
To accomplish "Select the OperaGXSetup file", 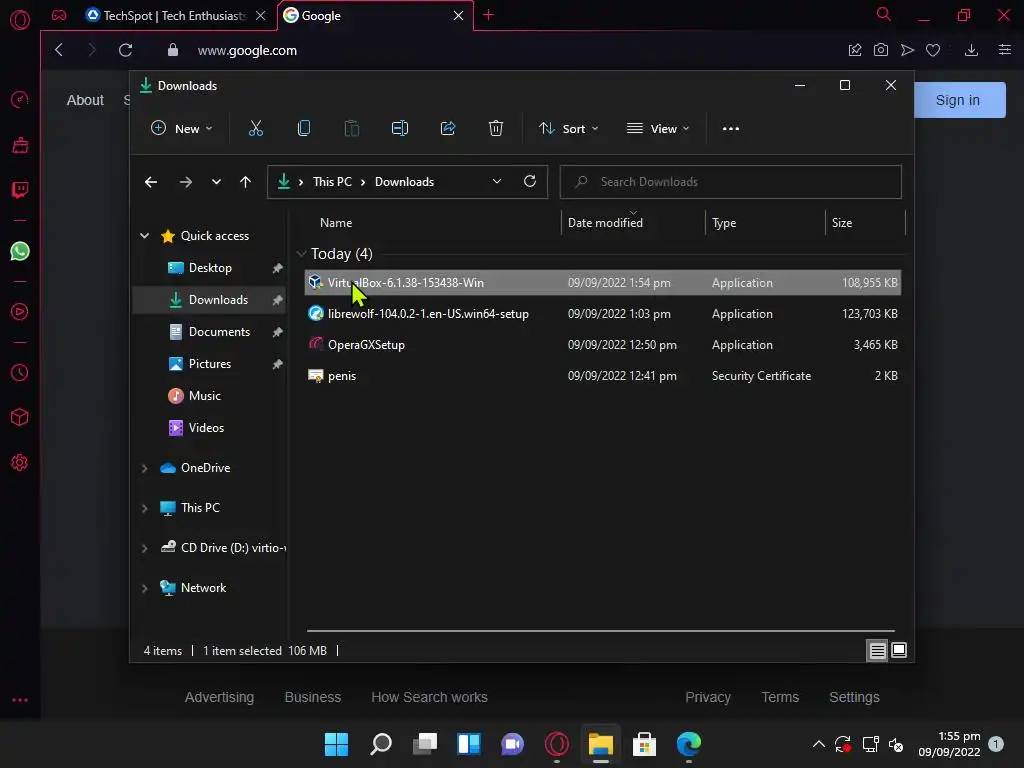I will [603, 345].
